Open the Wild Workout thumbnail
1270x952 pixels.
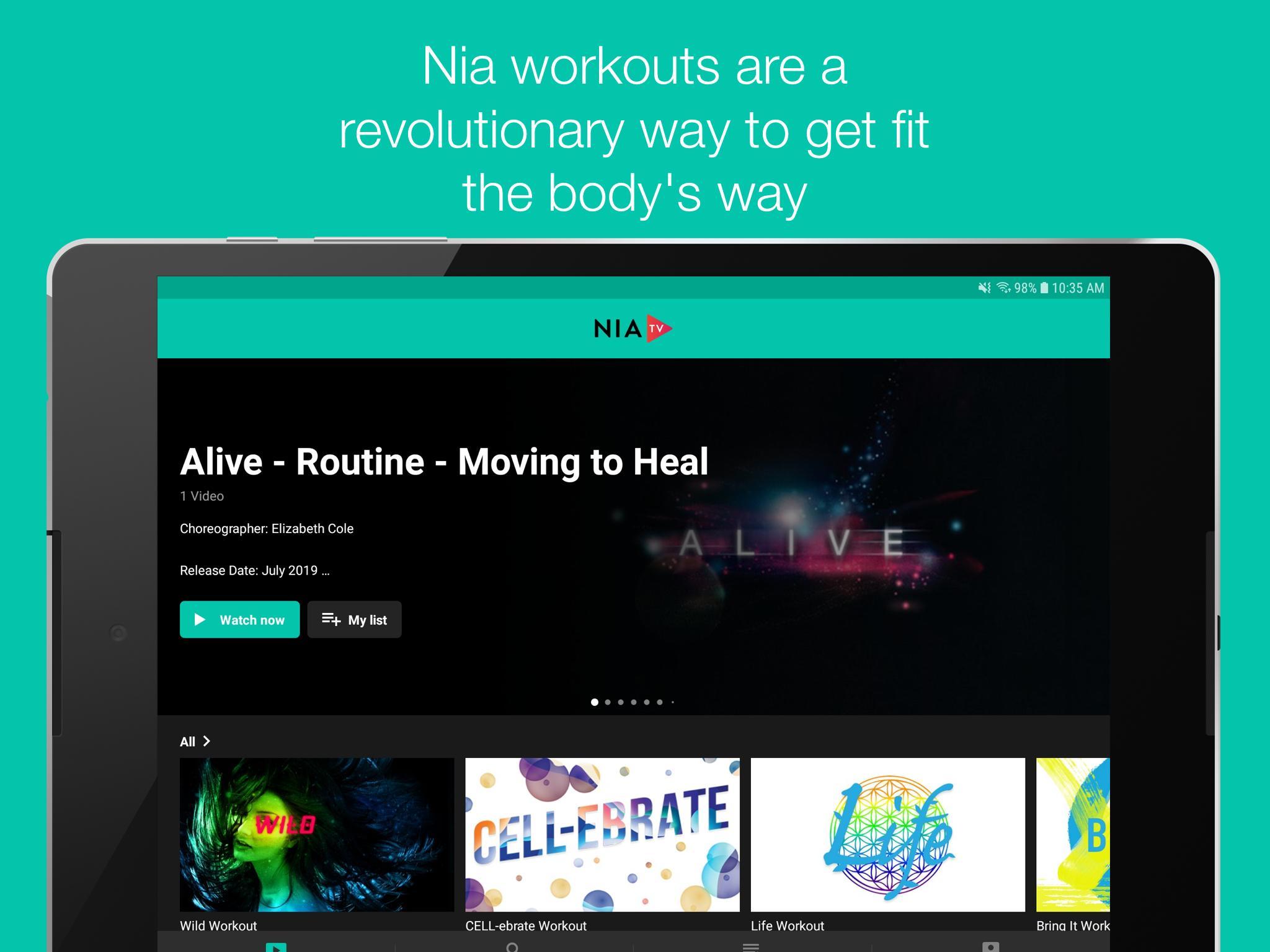pyautogui.click(x=317, y=834)
